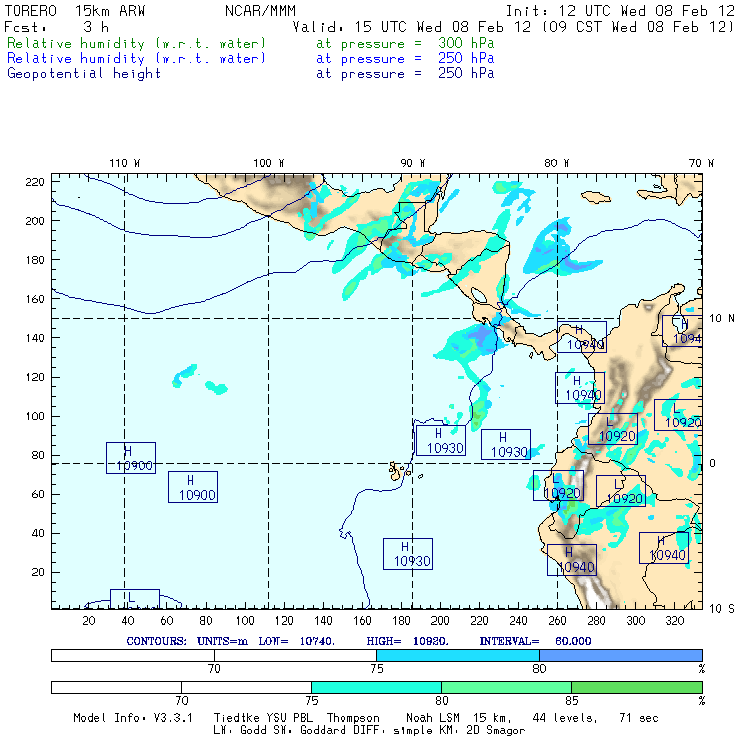Click the "44 levels," model info text
This screenshot has width=740, height=740.
(565, 718)
